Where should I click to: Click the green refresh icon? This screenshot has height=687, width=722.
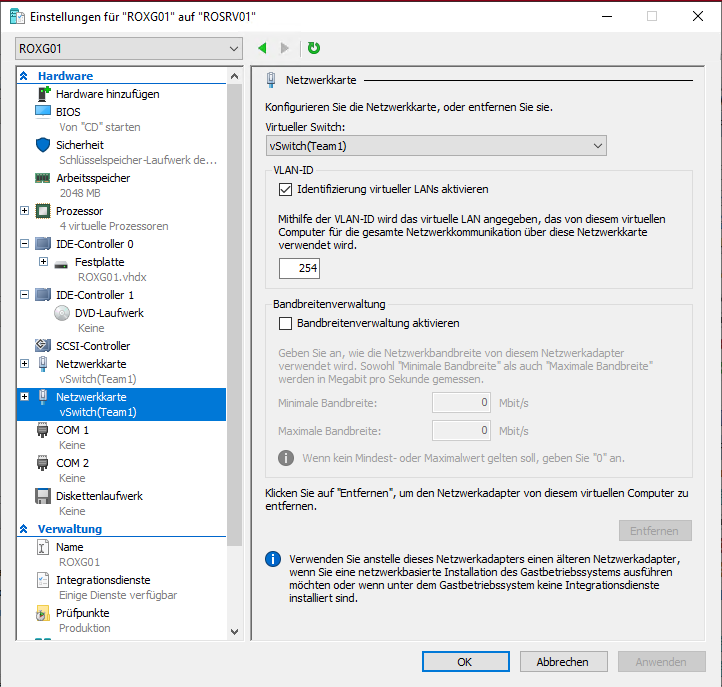pos(314,48)
